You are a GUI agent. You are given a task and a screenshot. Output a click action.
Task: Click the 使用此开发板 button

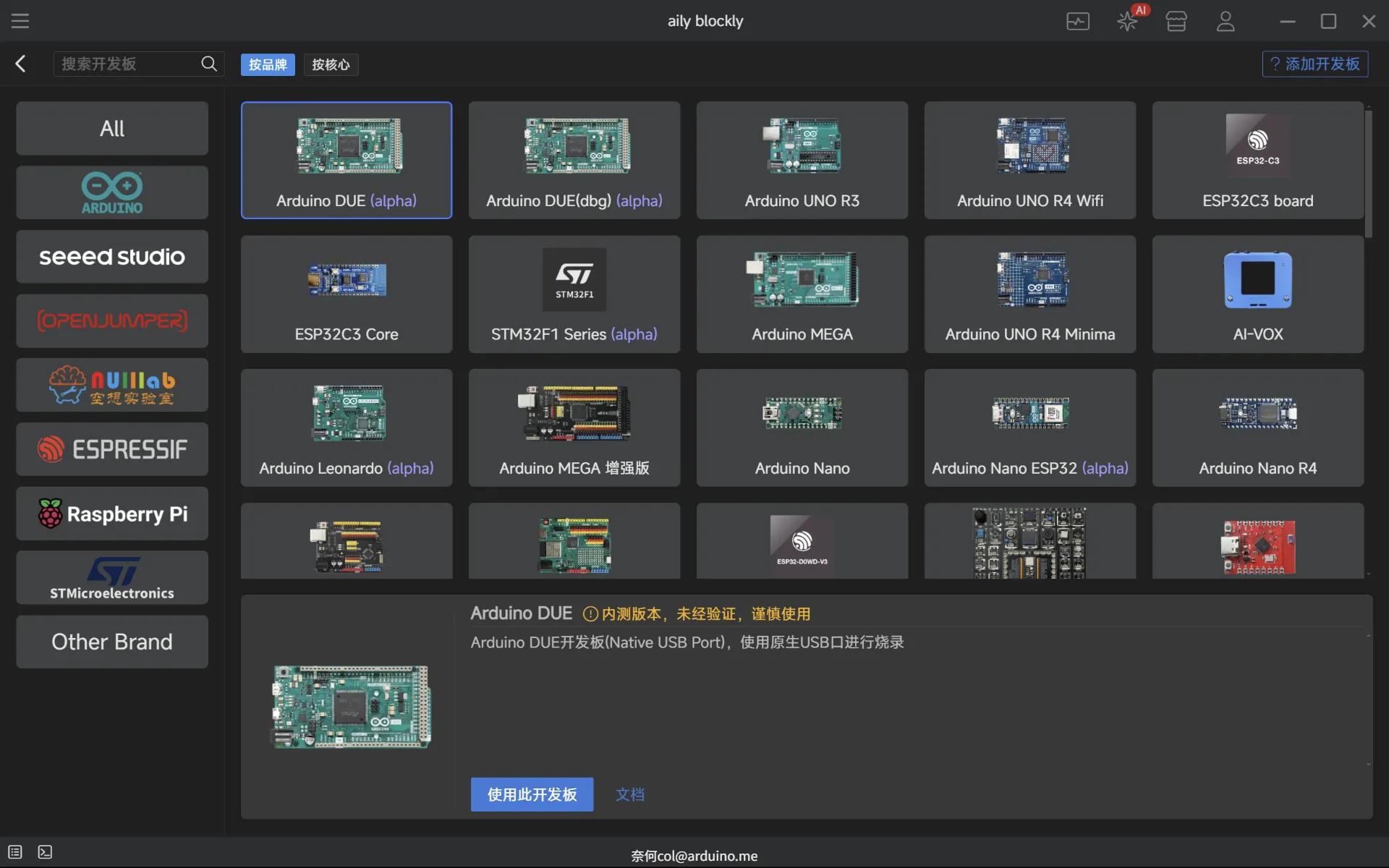coord(532,794)
